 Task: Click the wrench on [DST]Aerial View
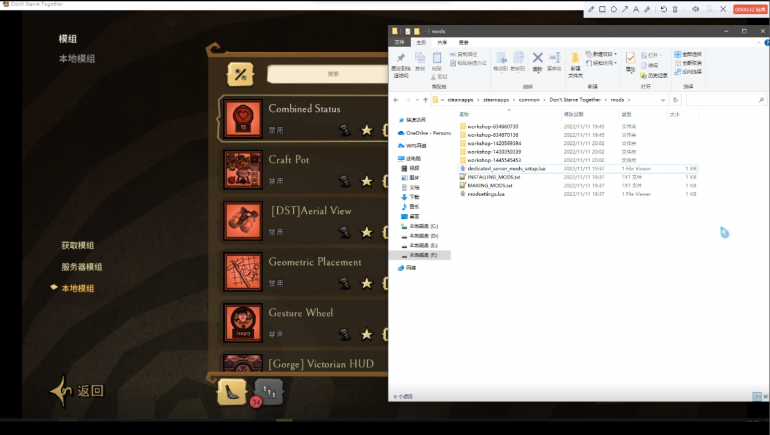pyautogui.click(x=345, y=232)
